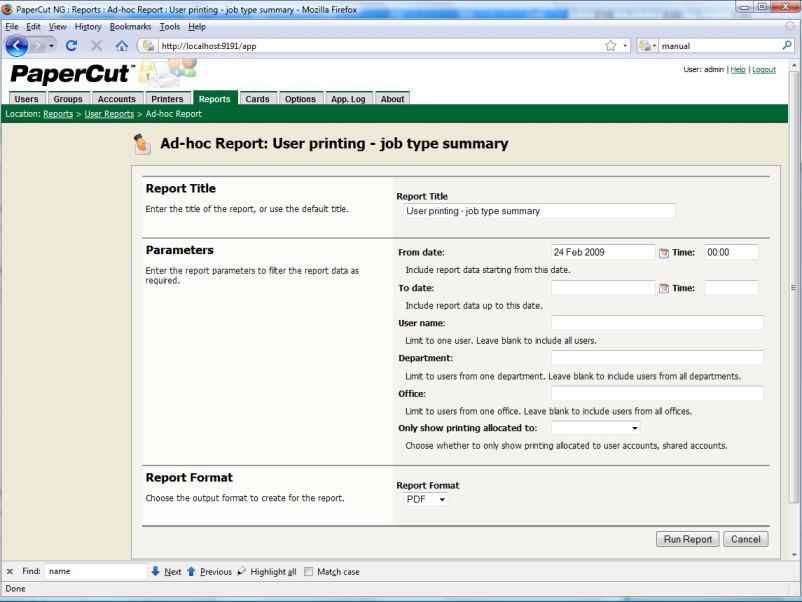Screen dimensions: 802x602
Task: Click the Forward navigation arrow
Action: 37,46
